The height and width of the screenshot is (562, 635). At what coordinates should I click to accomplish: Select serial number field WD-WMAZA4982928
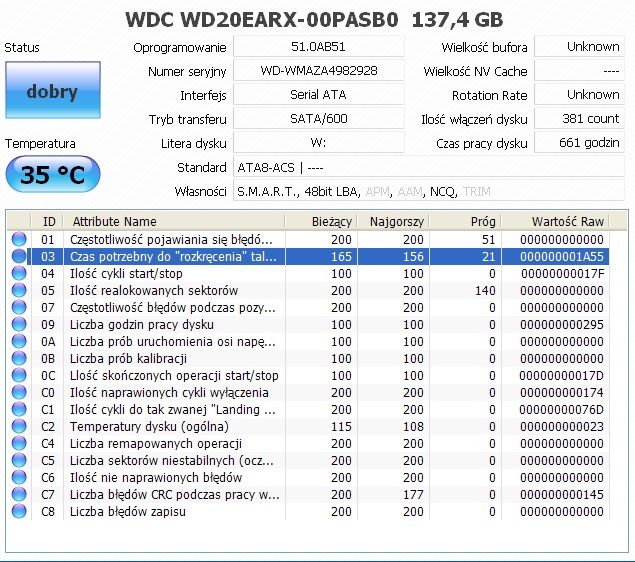(x=319, y=70)
